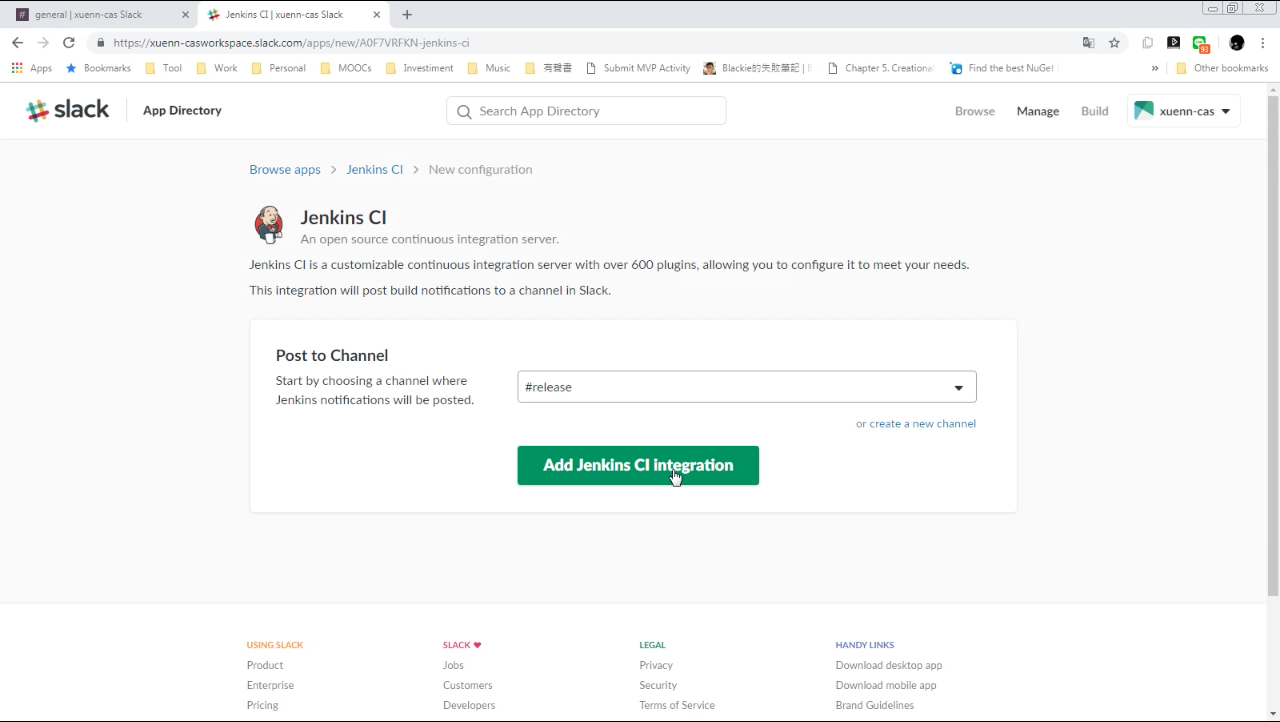Select the Jenkins CI browser tab
The height and width of the screenshot is (722, 1280).
pos(295,15)
